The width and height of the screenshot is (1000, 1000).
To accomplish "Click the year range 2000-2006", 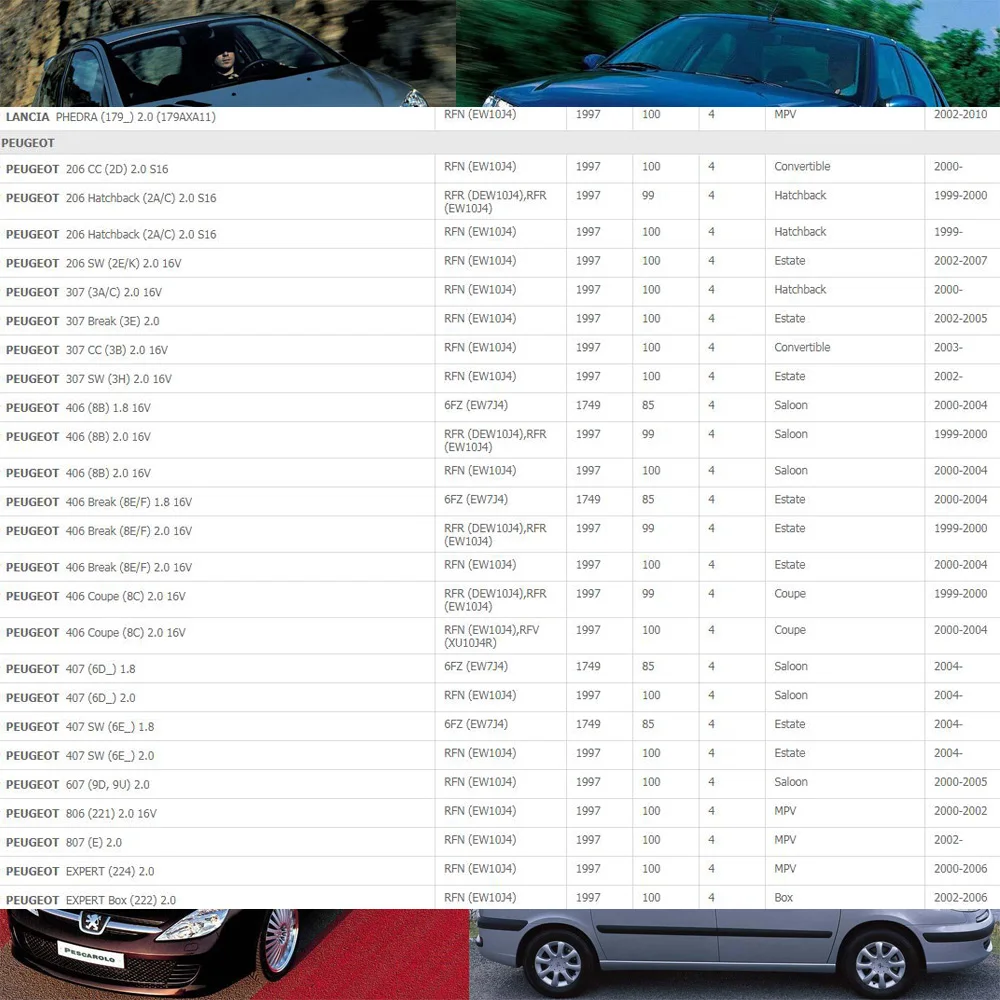I will pyautogui.click(x=960, y=868).
